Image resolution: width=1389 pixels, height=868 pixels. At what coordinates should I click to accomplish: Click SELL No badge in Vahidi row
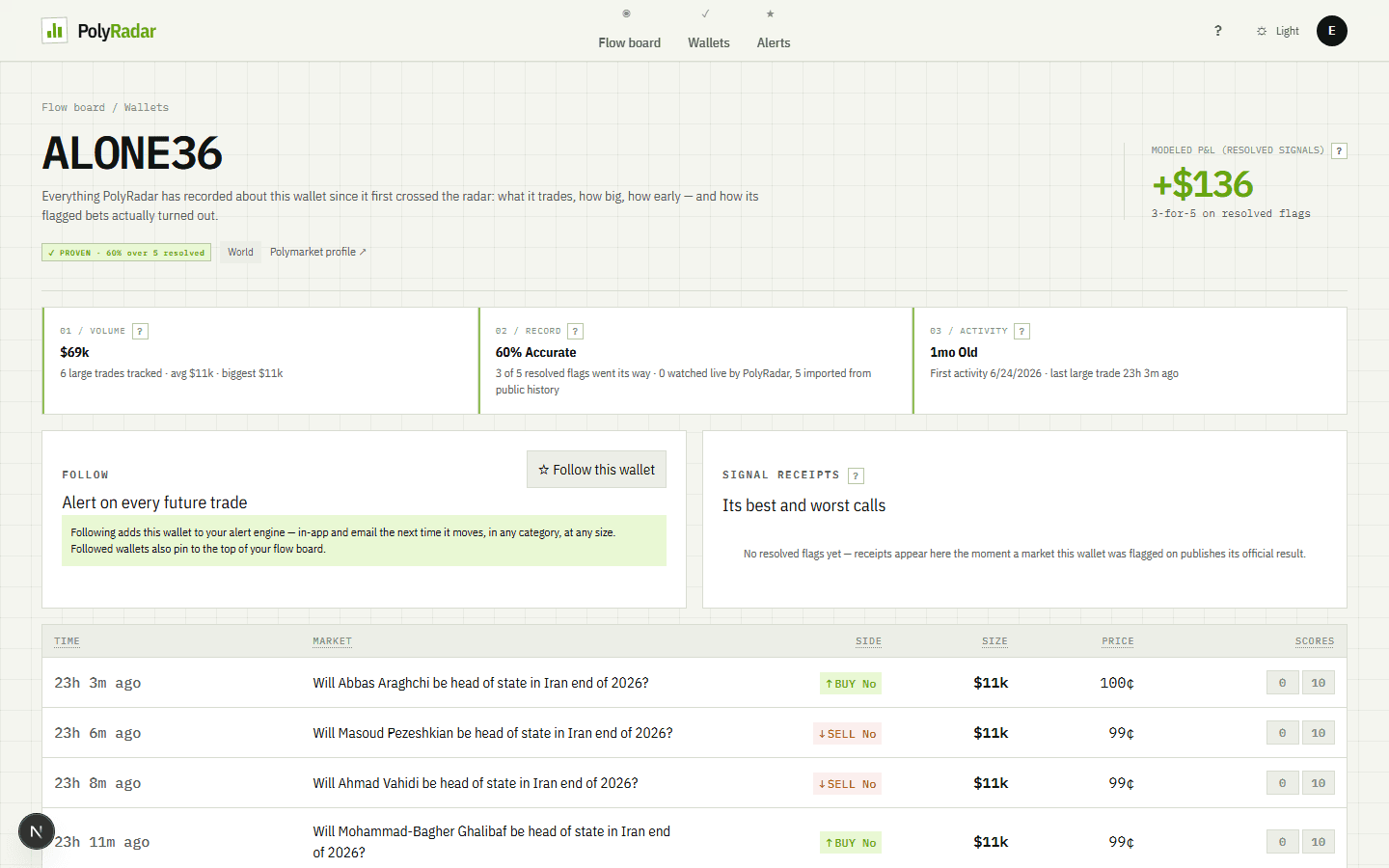click(848, 784)
